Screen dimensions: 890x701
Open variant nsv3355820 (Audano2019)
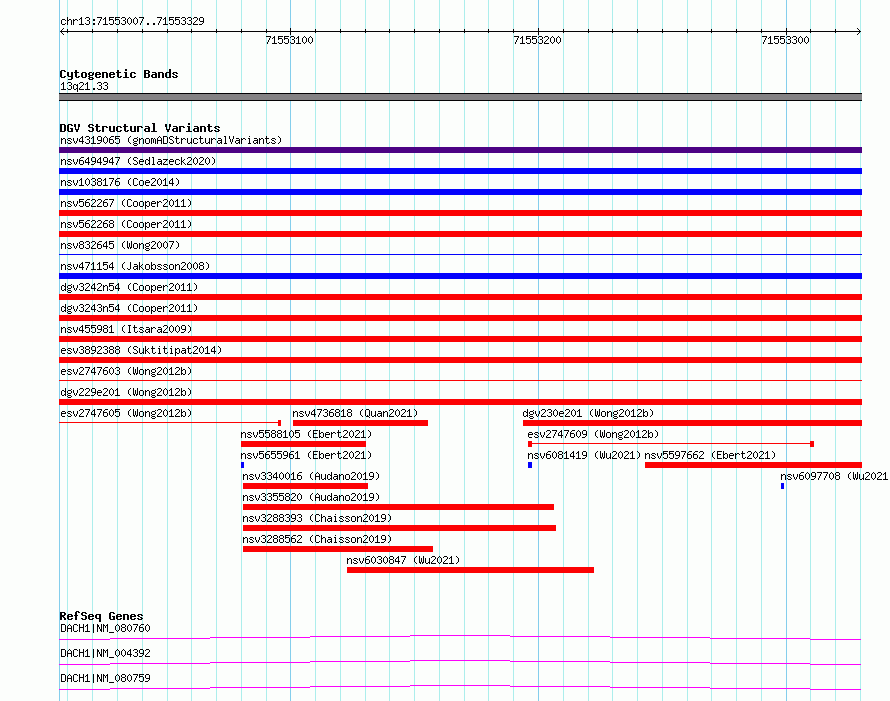pos(311,497)
